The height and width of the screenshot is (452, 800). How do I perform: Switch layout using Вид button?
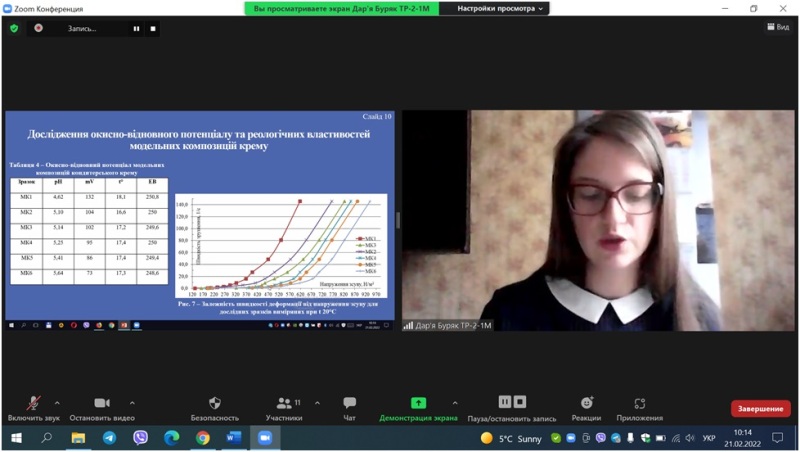coord(776,28)
